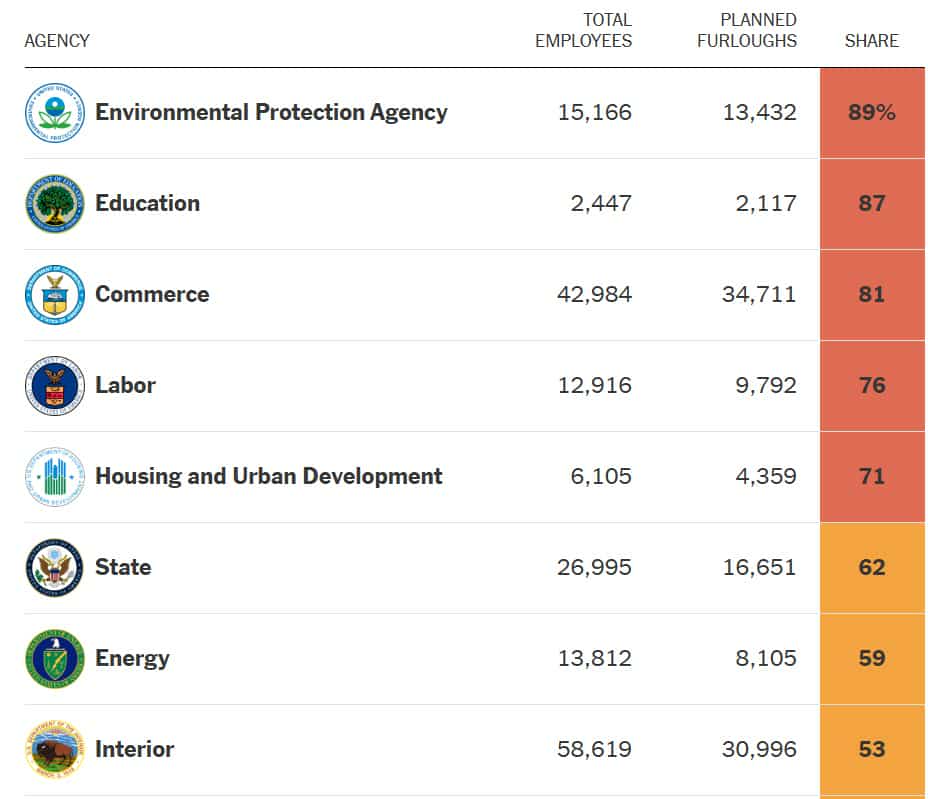The image size is (928, 799).
Task: Click the Education department tree seal
Action: coord(55,204)
